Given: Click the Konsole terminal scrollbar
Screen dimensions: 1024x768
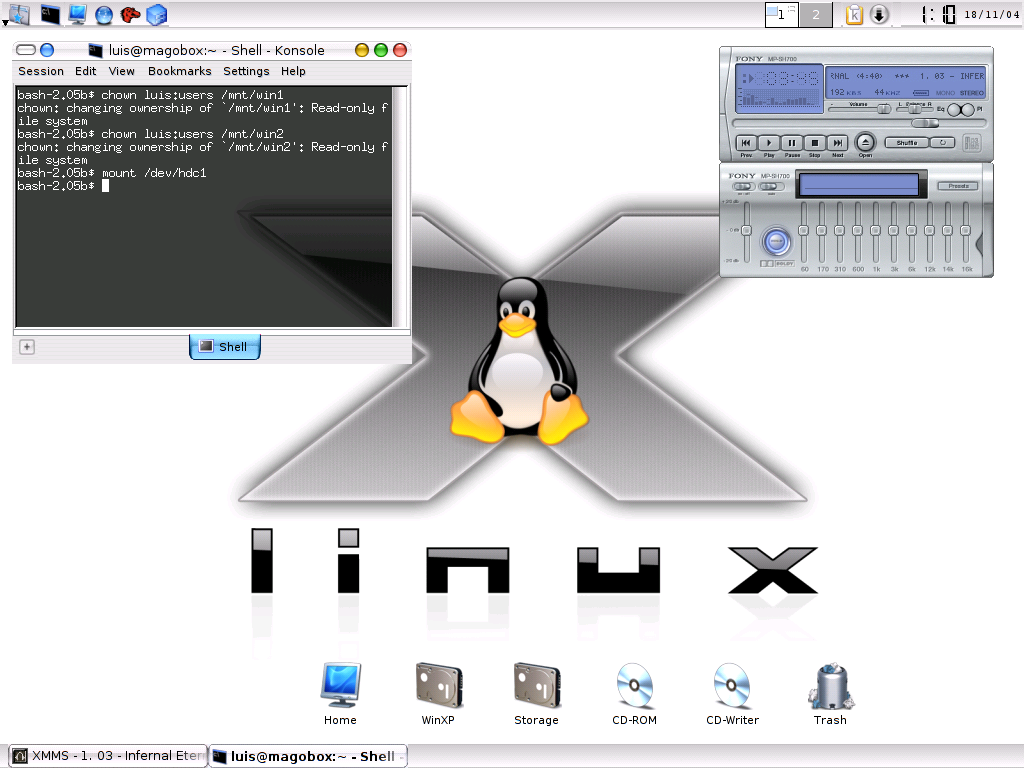Looking at the screenshot, I should point(400,206).
